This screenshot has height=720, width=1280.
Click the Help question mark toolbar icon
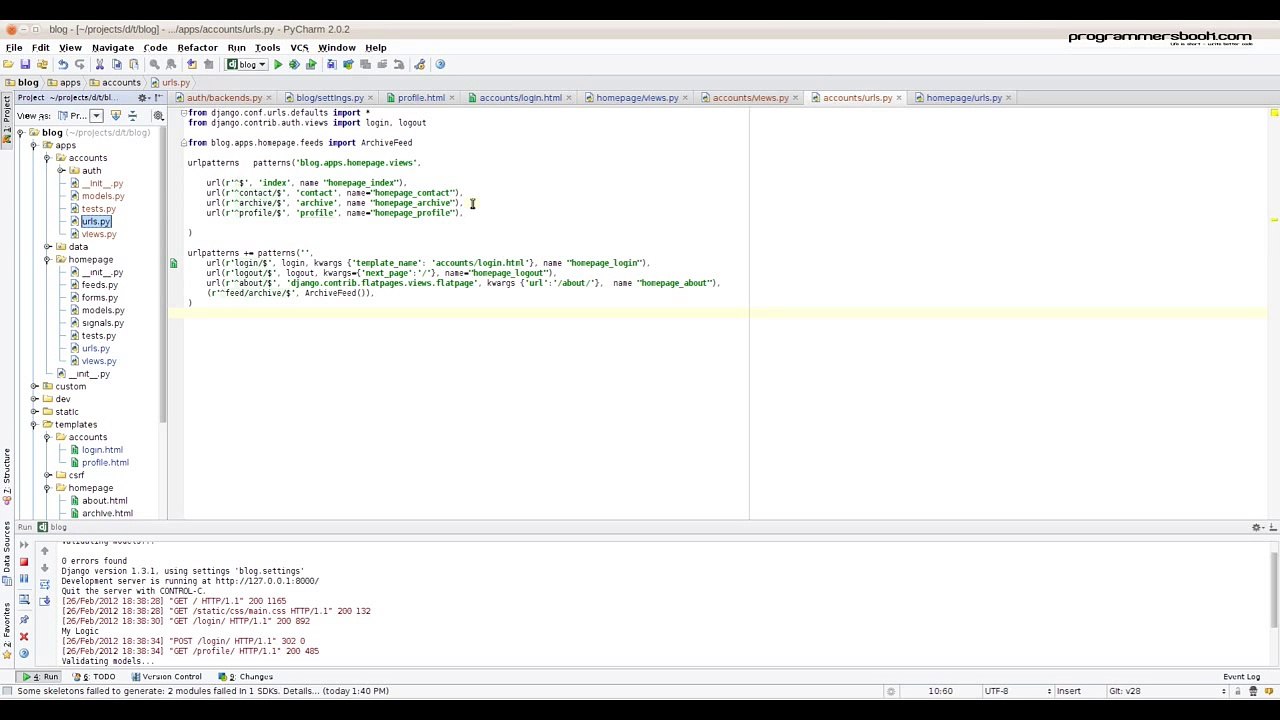tap(440, 65)
